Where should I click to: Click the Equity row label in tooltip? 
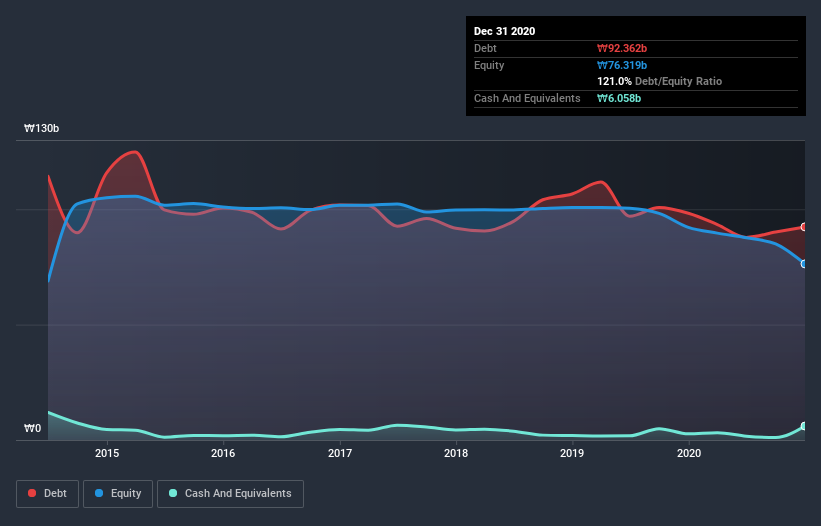[489, 65]
